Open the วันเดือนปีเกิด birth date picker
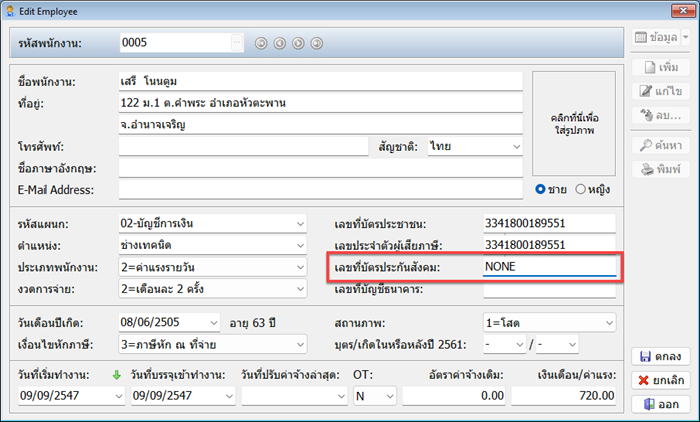 [213, 323]
